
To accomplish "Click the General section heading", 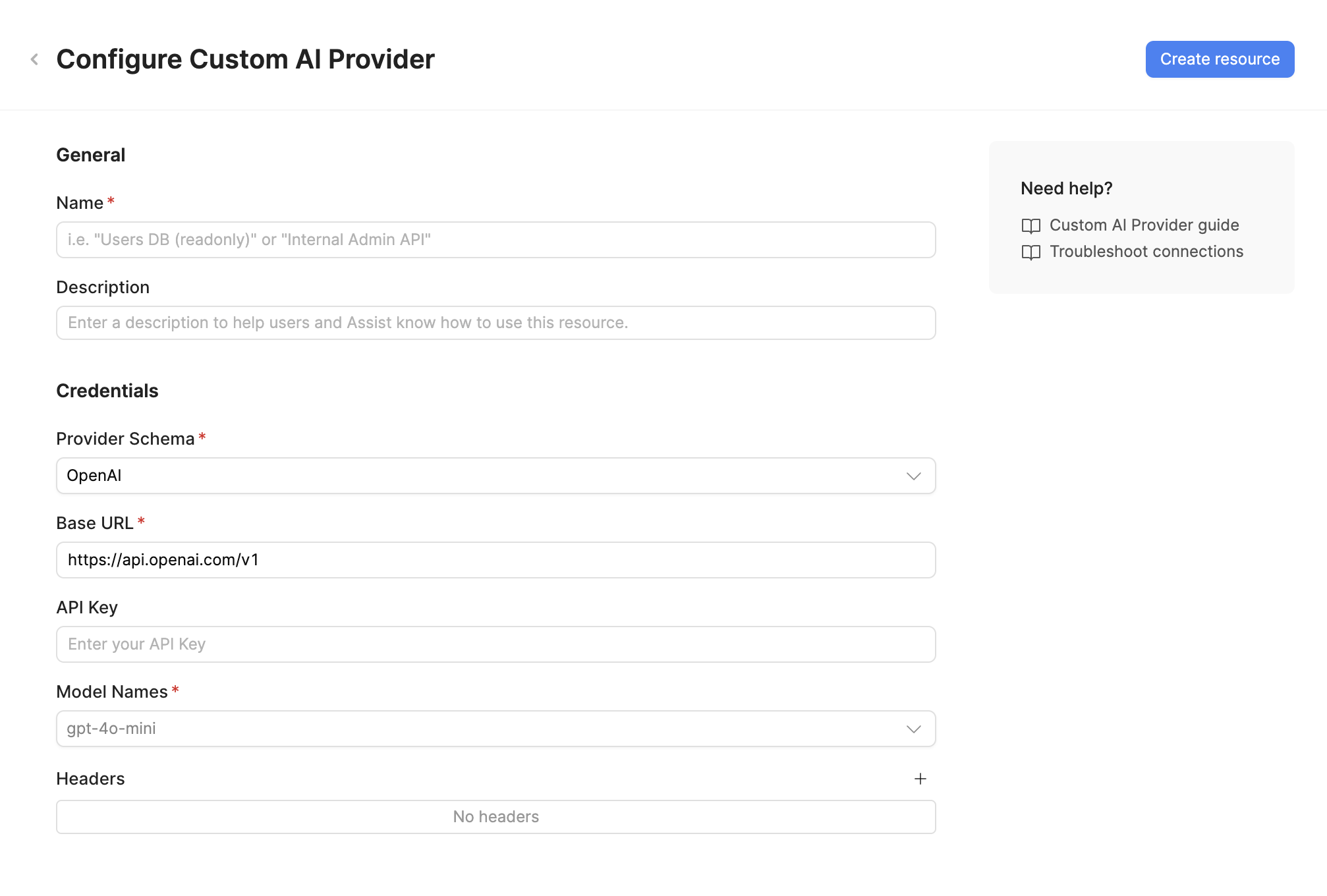I will 90,154.
